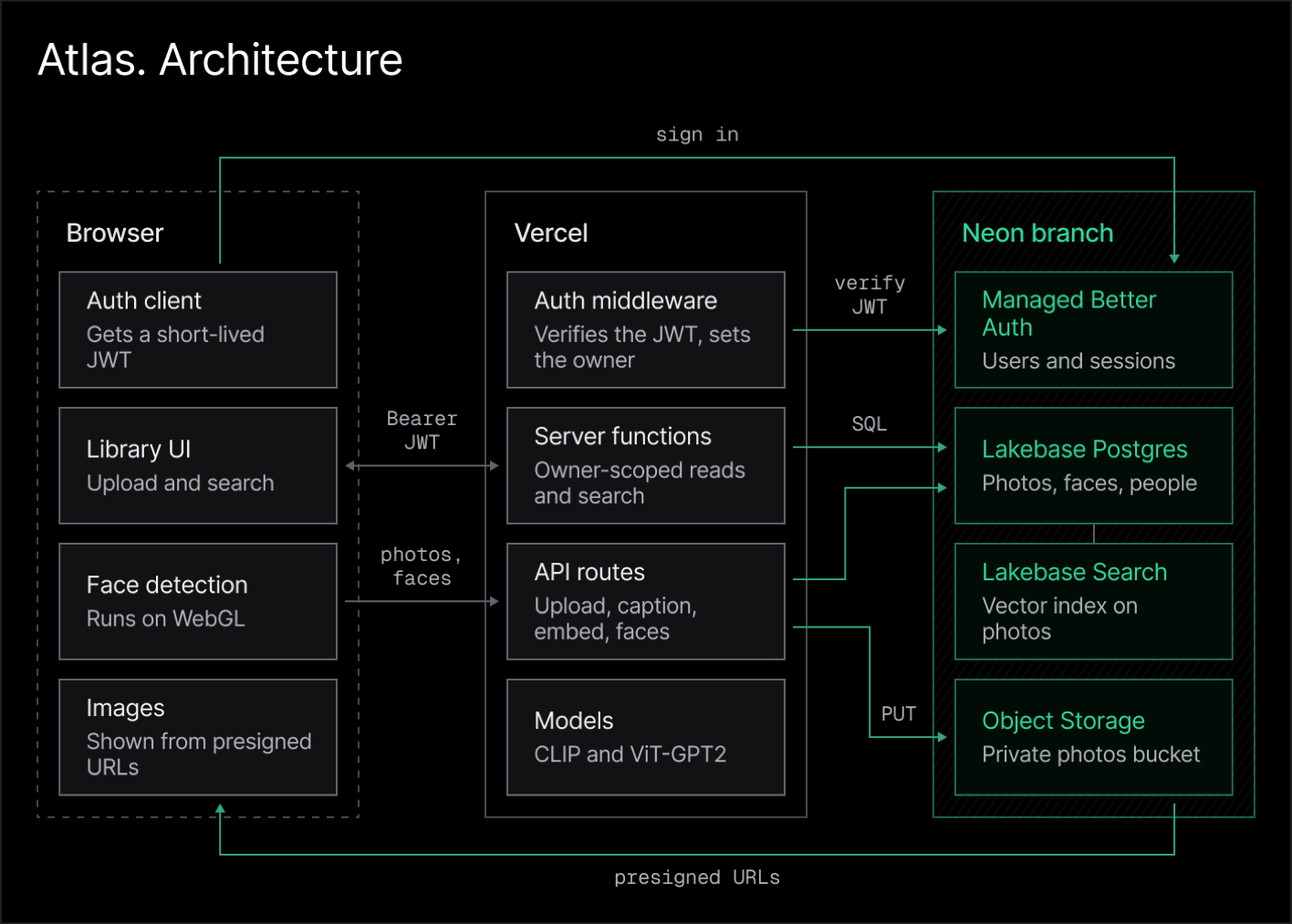Click the Server functions box
This screenshot has width=1292, height=924.
[x=646, y=465]
